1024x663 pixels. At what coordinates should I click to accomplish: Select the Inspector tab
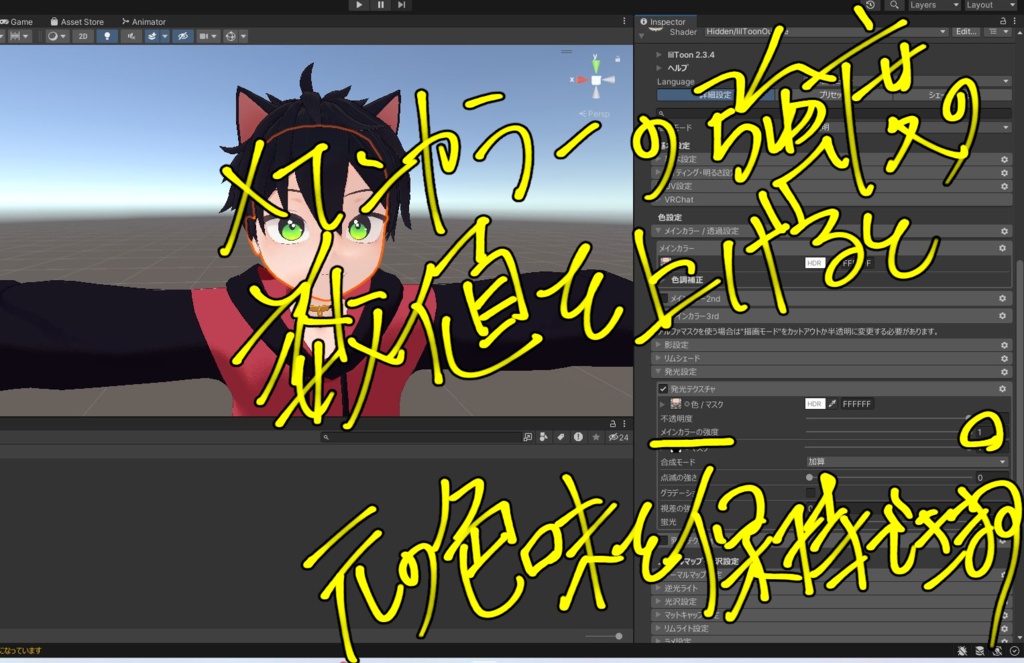pyautogui.click(x=663, y=22)
